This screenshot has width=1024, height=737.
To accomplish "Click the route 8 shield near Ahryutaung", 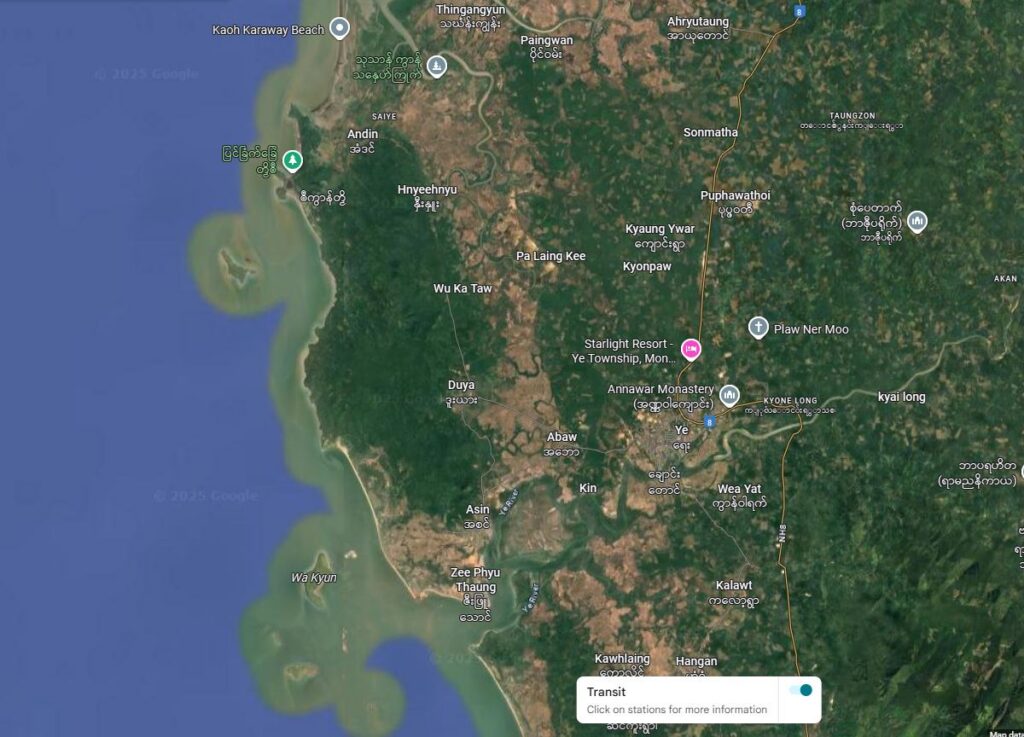I will click(x=799, y=11).
